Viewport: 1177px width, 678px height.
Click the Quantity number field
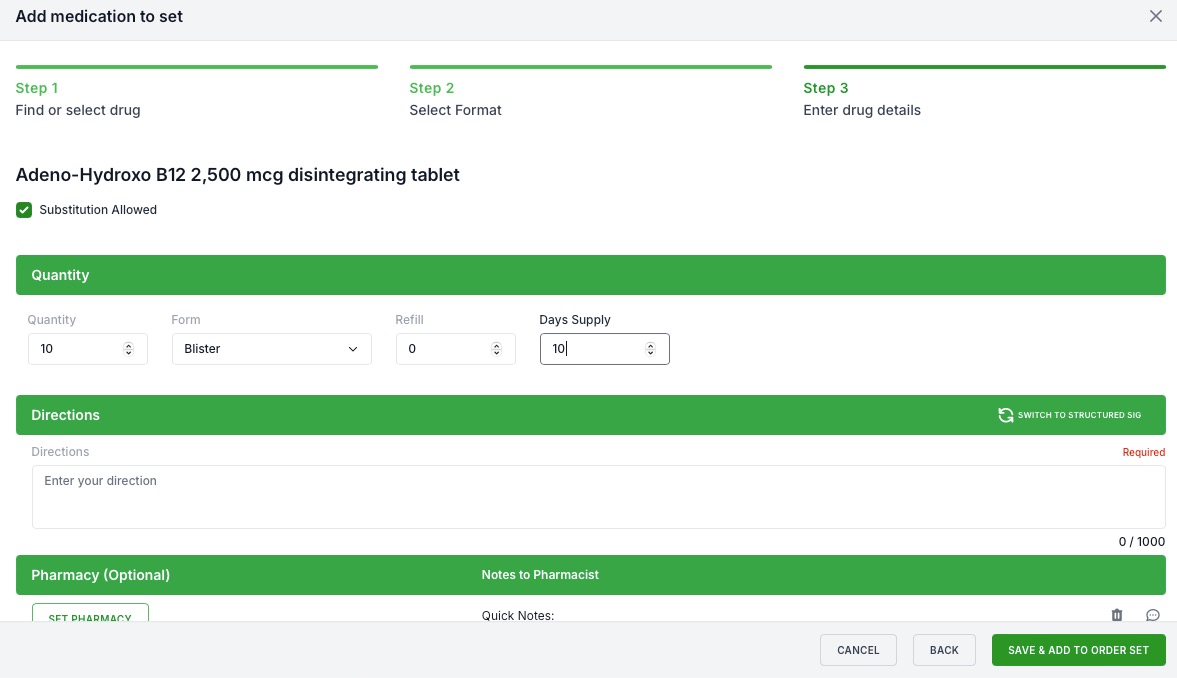click(x=88, y=349)
